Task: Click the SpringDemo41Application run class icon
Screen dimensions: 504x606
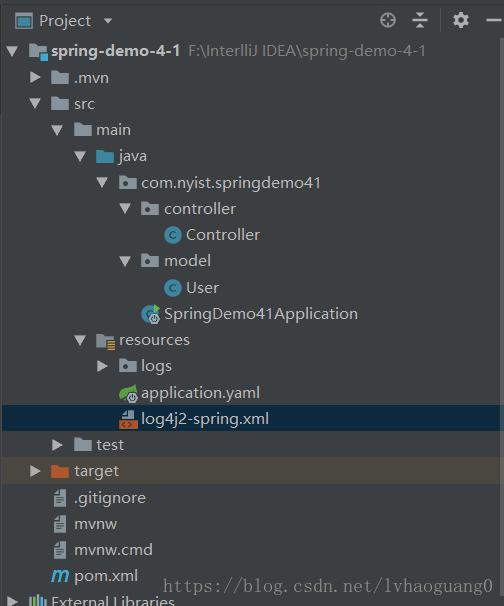Action: [x=151, y=314]
